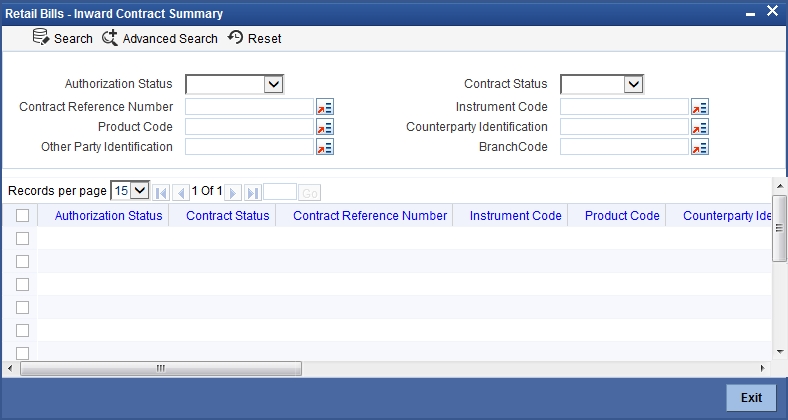Expand the Authorization Status dropdown
This screenshot has width=788, height=420.
click(273, 84)
